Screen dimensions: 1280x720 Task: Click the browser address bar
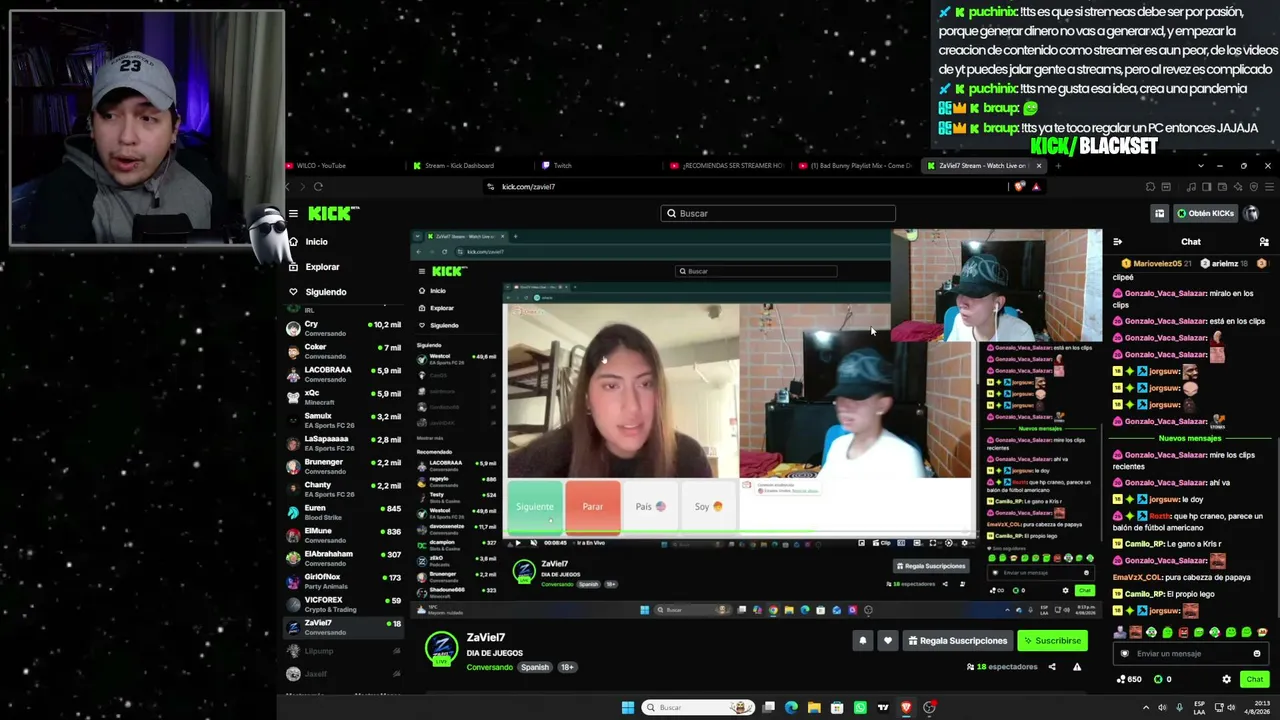(745, 187)
